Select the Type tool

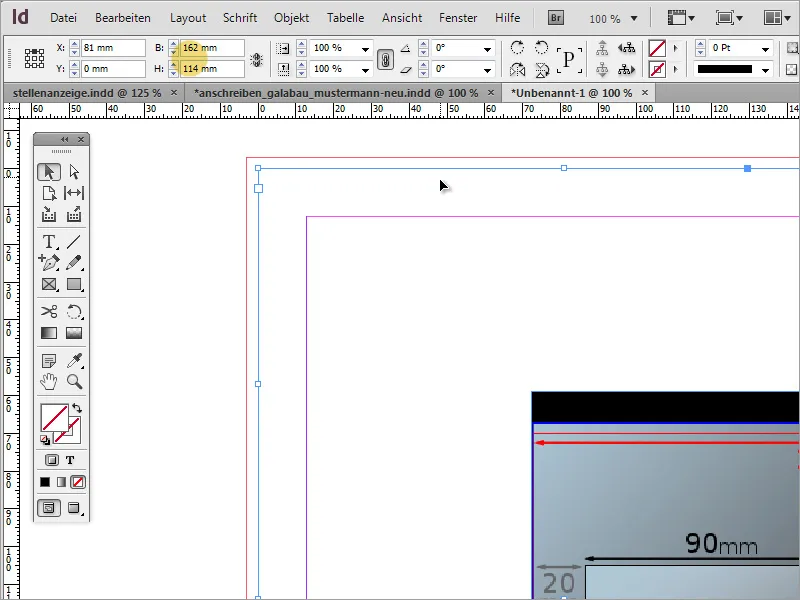(49, 241)
